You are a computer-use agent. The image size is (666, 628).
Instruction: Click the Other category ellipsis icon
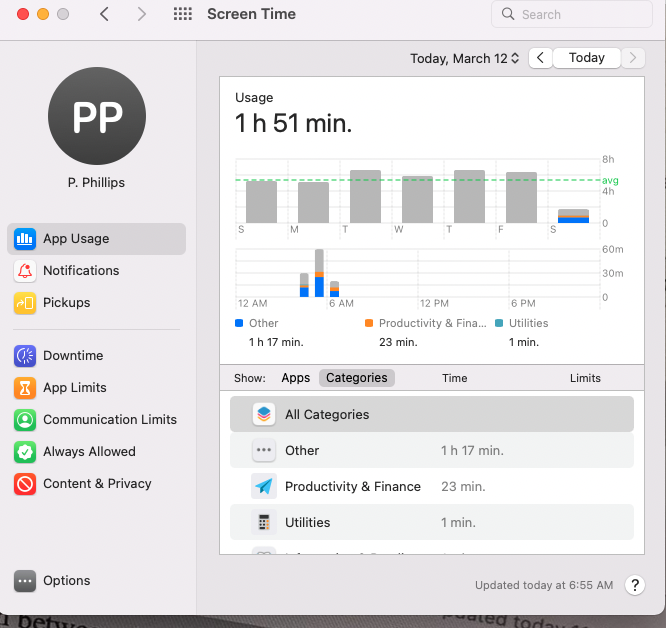[264, 450]
